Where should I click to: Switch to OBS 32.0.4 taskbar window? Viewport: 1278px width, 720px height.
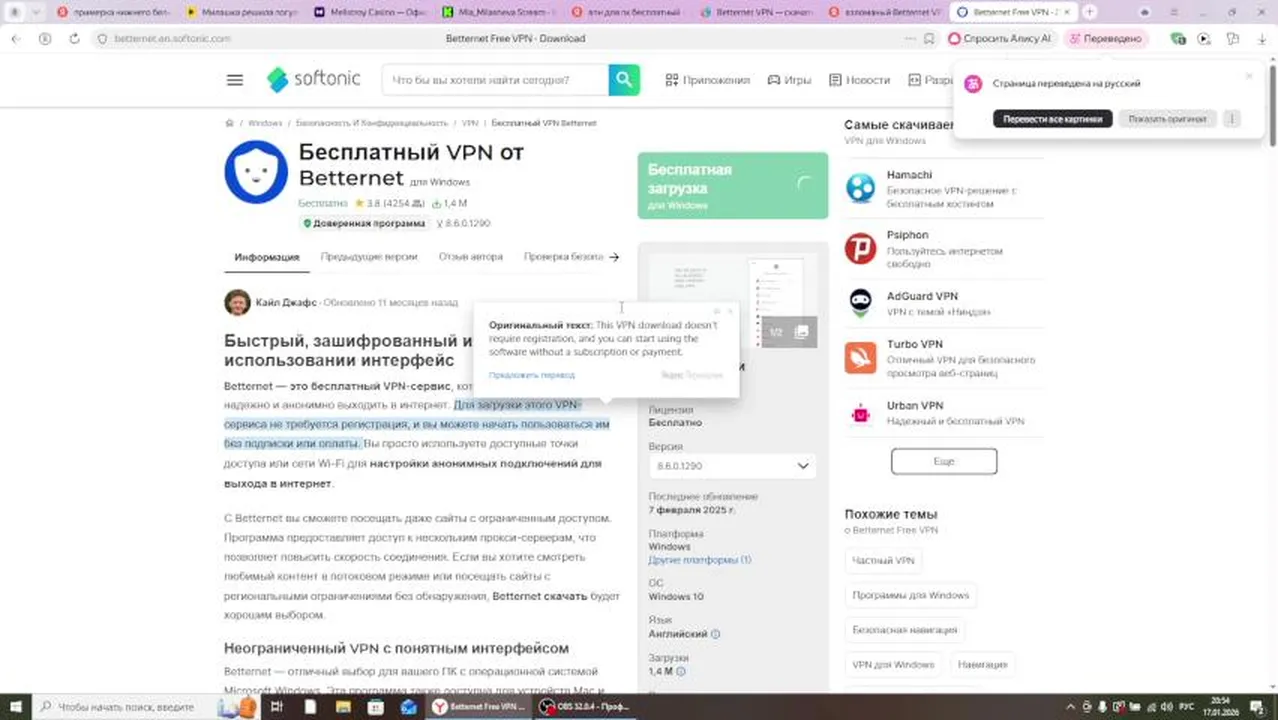tap(583, 707)
